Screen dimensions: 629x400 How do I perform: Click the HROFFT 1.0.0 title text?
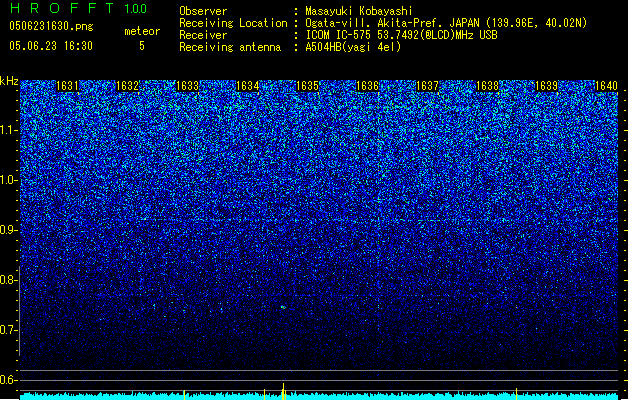[x=79, y=8]
